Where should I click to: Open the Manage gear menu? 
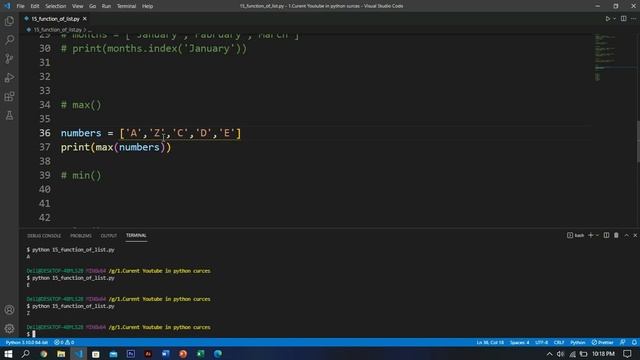point(9,328)
